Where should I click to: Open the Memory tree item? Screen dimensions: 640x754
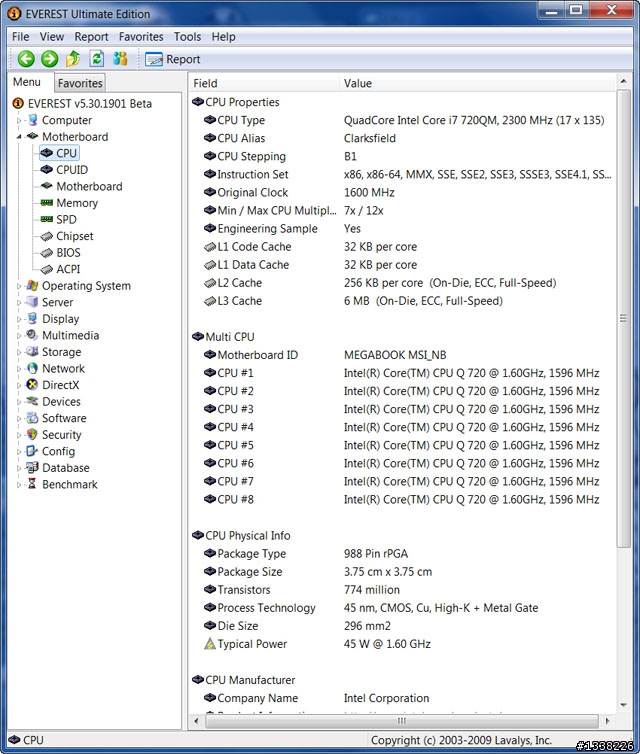pyautogui.click(x=70, y=203)
